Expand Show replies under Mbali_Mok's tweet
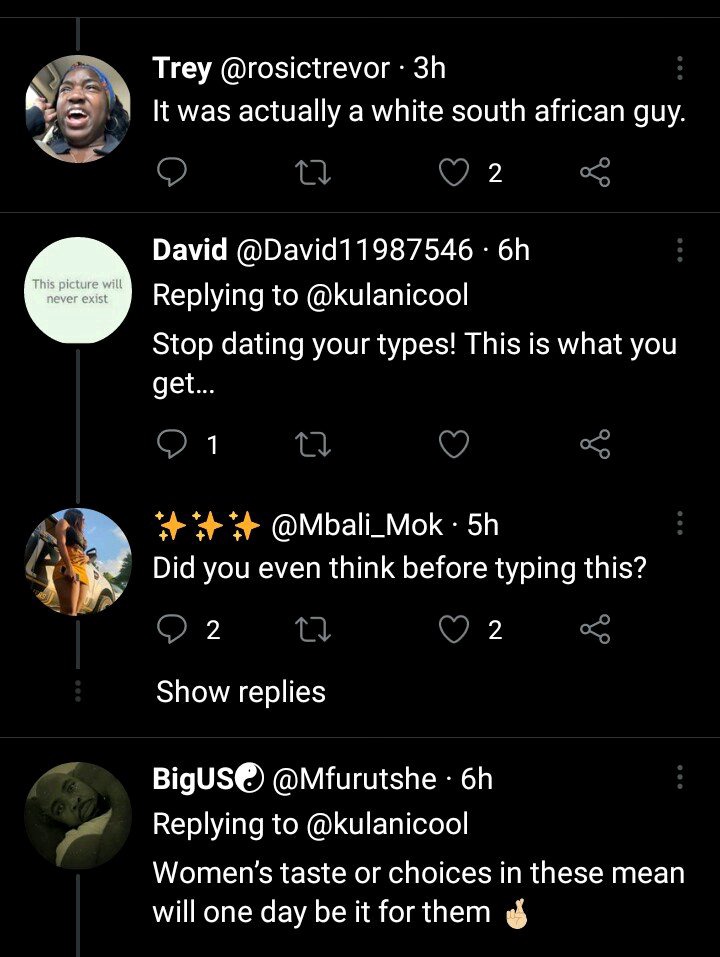 pyautogui.click(x=241, y=692)
